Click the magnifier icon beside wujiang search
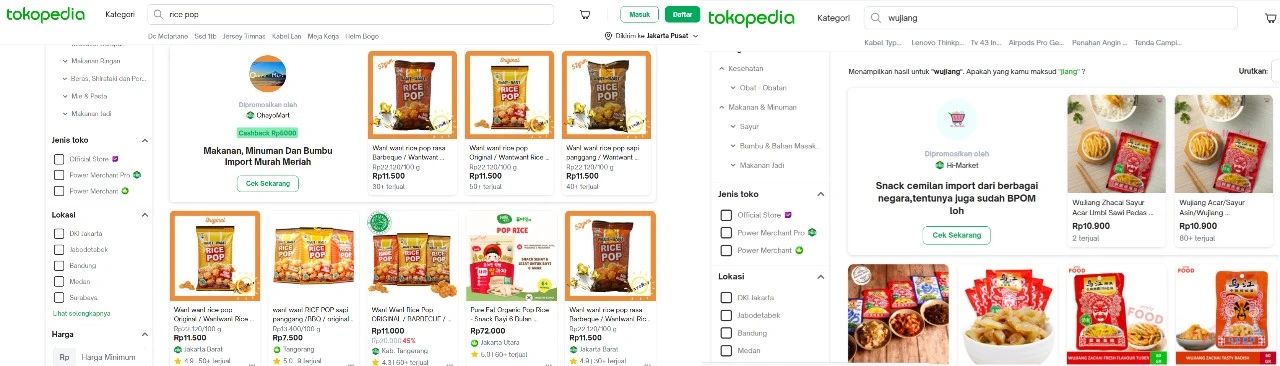Viewport: 1280px width, 366px height. click(876, 18)
